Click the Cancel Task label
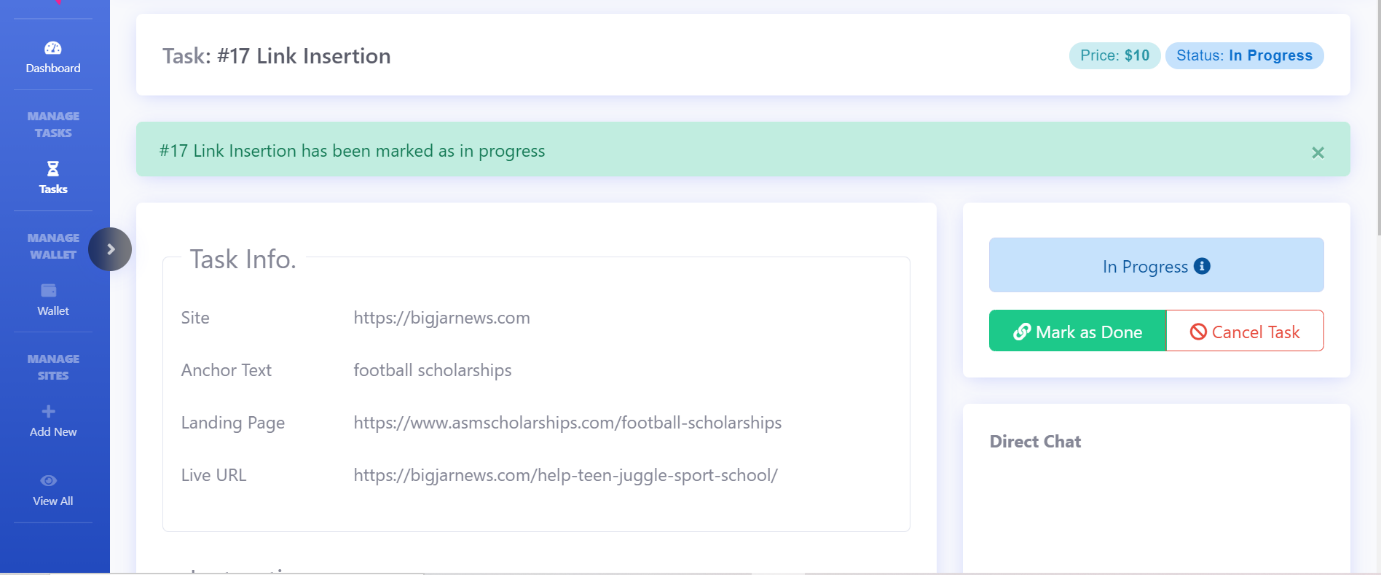Image resolution: width=1381 pixels, height=575 pixels. coord(1256,332)
